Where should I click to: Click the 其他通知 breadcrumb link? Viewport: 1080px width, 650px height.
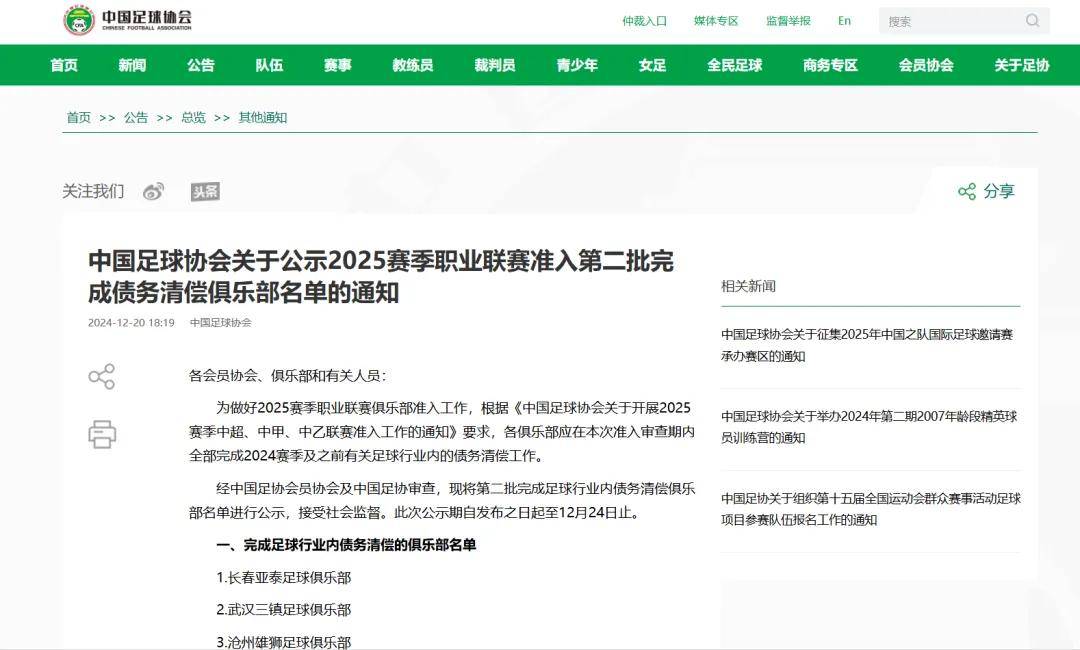click(x=263, y=118)
